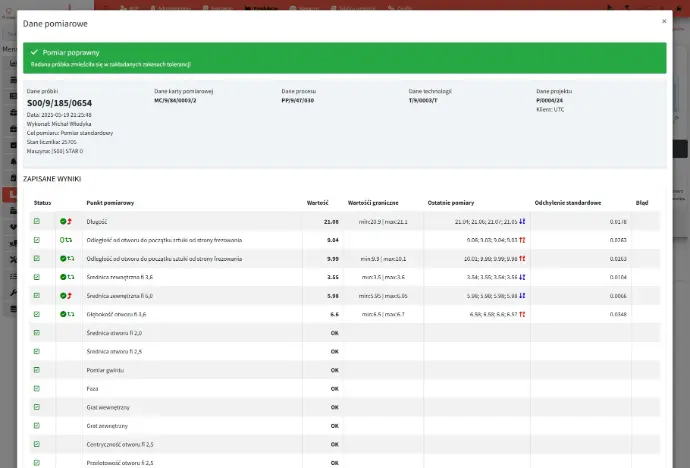
Task: Open measurement card MC/9/84/0003/2
Action: (x=175, y=100)
